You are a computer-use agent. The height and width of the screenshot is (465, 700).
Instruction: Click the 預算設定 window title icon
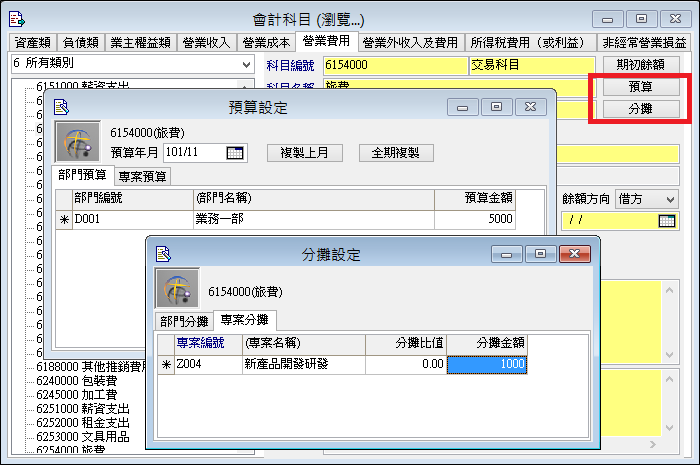pyautogui.click(x=62, y=106)
